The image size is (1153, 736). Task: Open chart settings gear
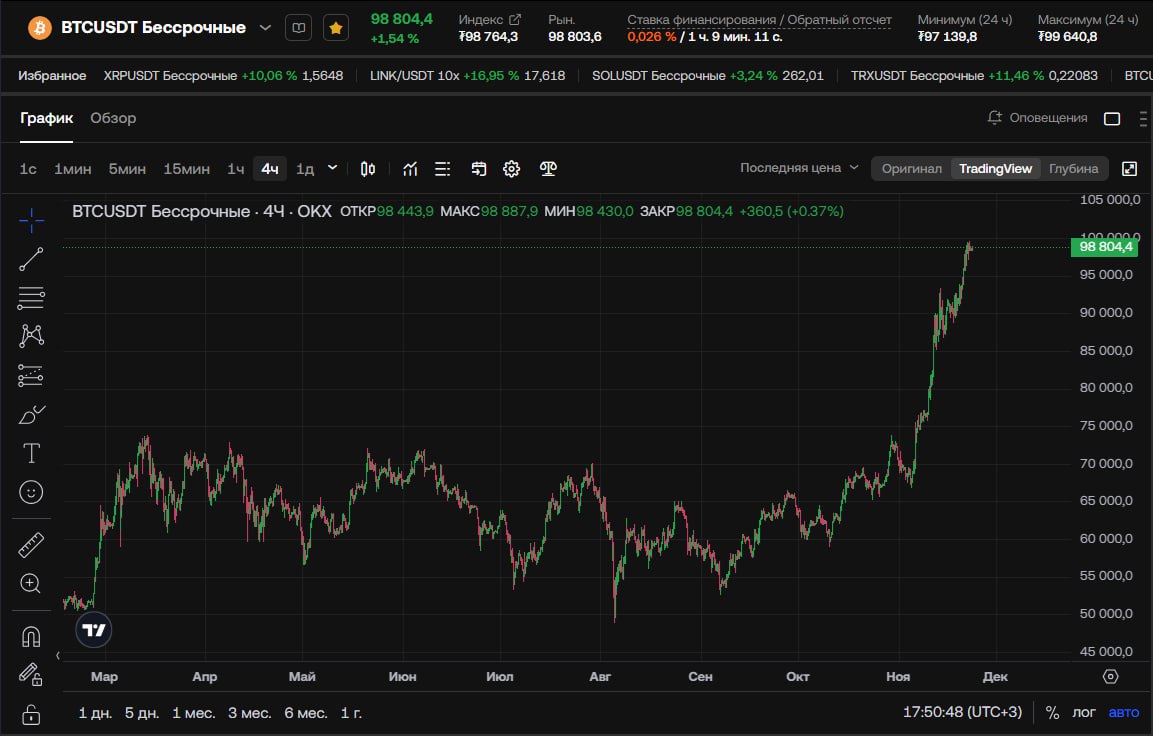[512, 169]
